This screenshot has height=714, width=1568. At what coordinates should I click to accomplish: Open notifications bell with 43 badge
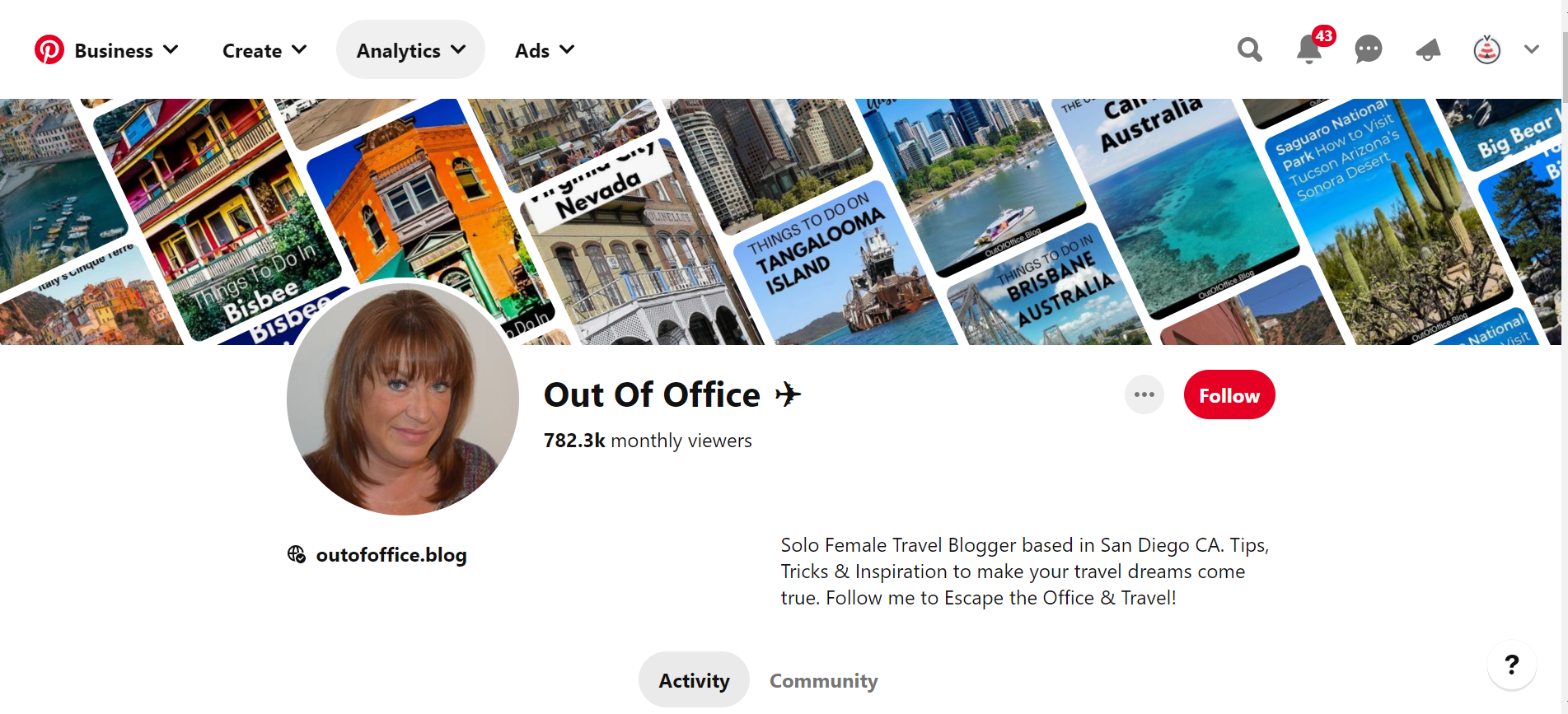(1308, 50)
